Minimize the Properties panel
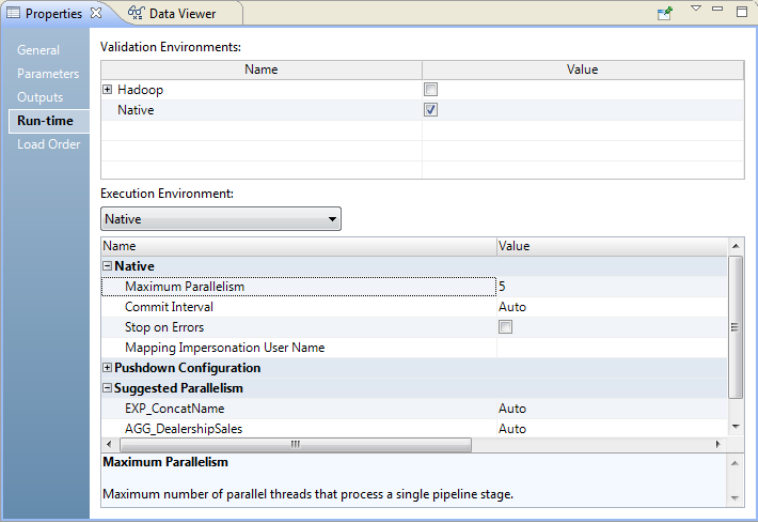The height and width of the screenshot is (522, 758). click(x=718, y=9)
